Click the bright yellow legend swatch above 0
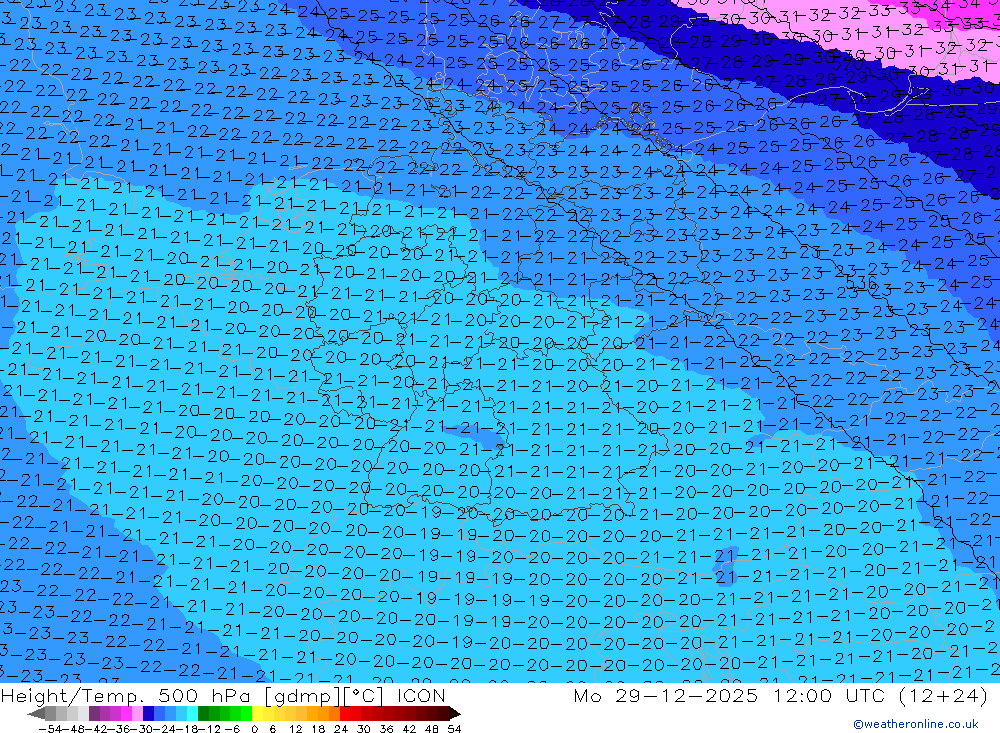 257,714
